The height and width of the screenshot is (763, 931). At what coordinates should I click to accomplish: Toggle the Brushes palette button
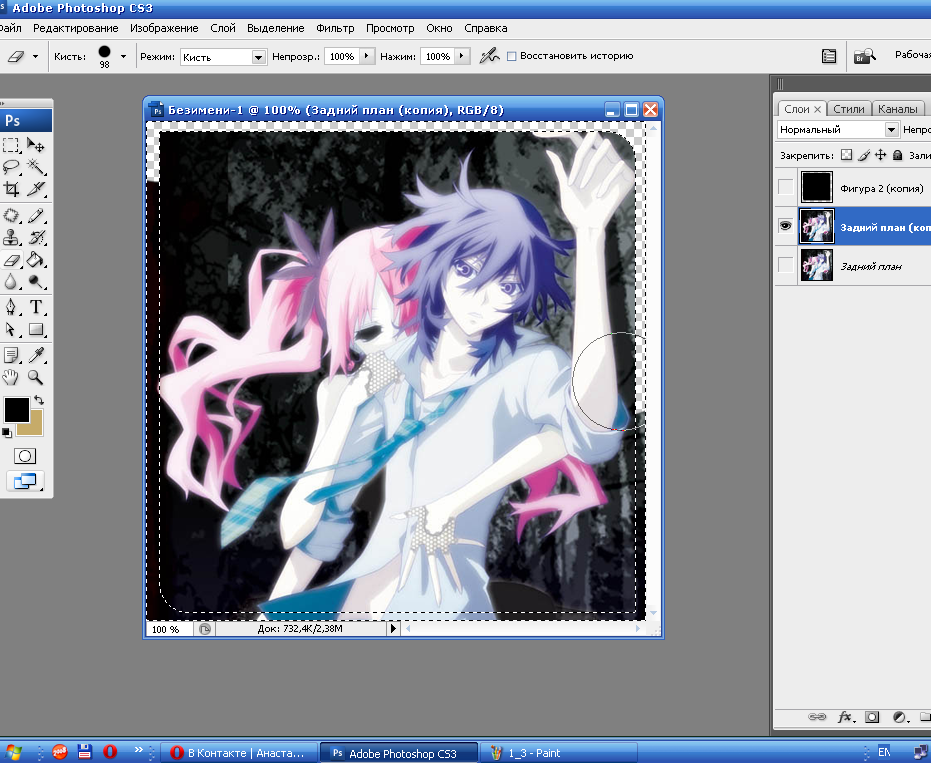tap(828, 56)
